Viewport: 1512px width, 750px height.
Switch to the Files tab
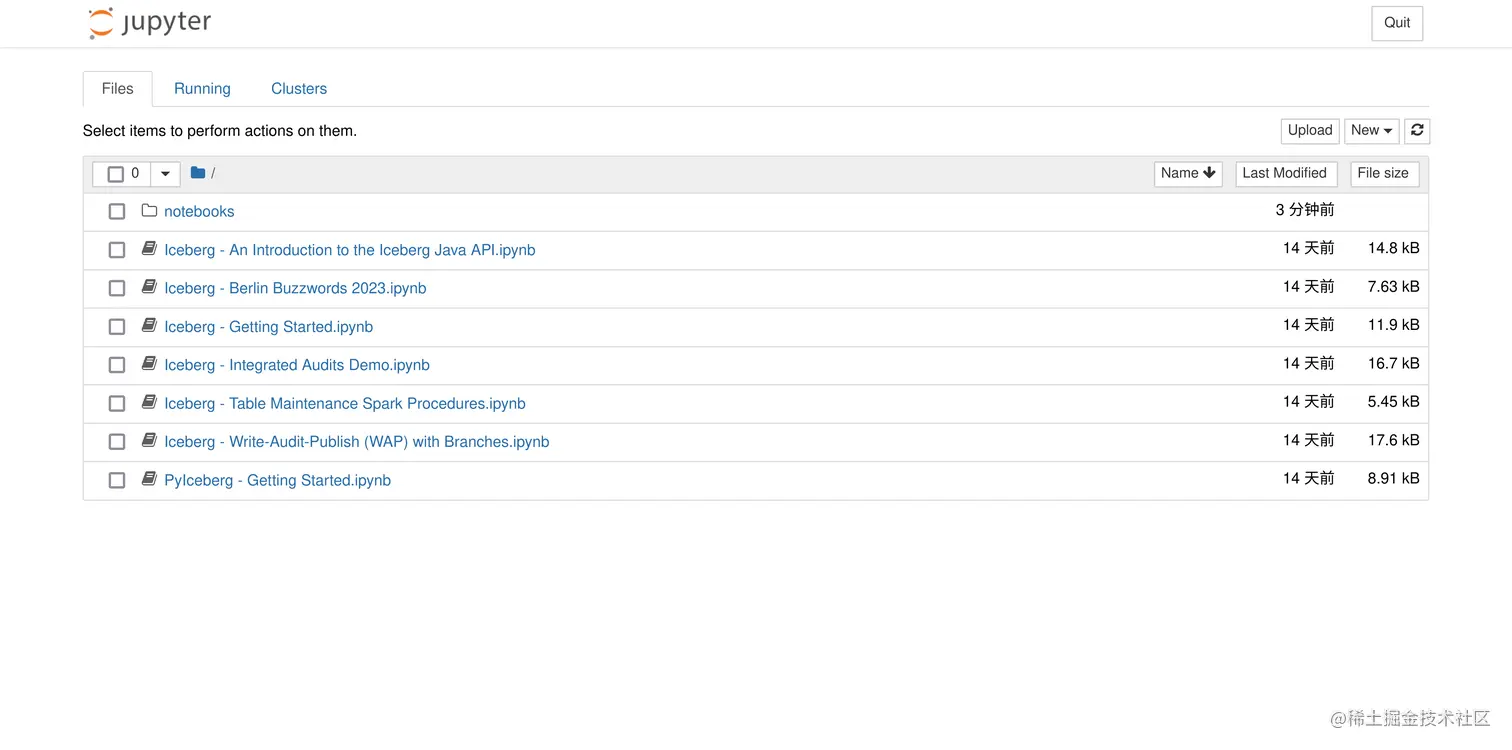pos(117,88)
